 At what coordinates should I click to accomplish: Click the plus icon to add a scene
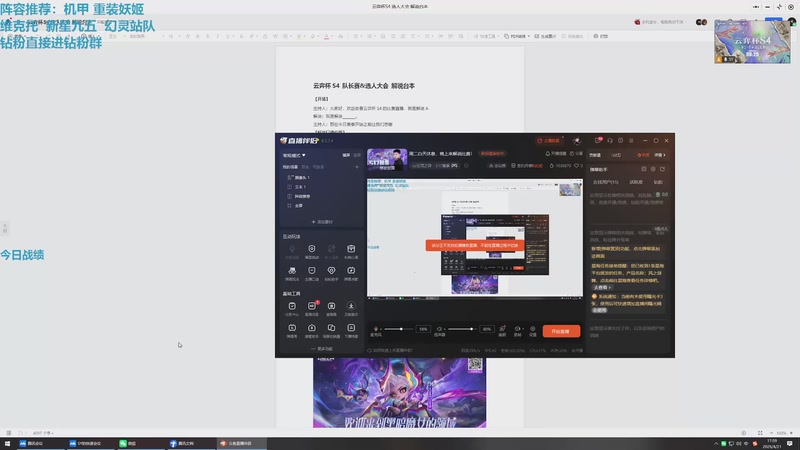(x=357, y=167)
